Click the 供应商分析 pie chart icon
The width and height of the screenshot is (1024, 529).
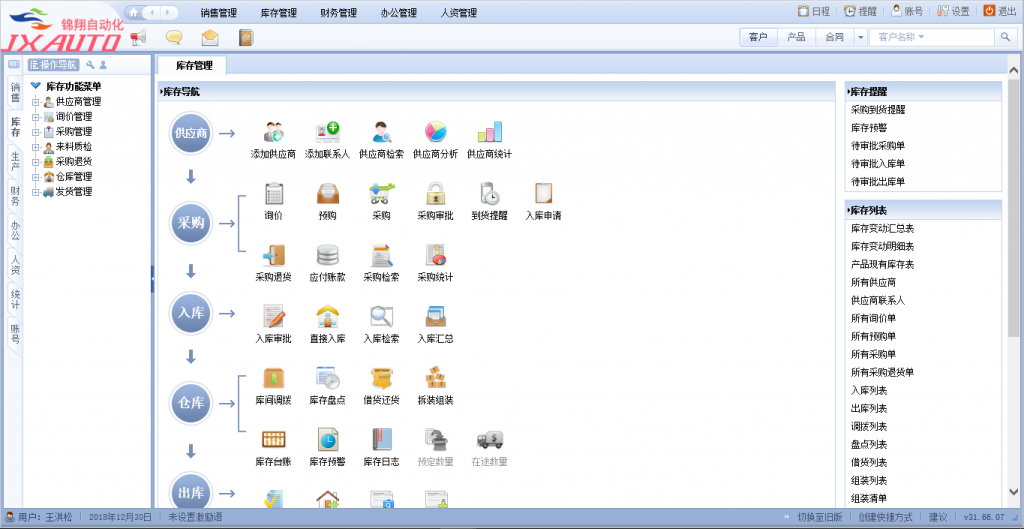(435, 133)
